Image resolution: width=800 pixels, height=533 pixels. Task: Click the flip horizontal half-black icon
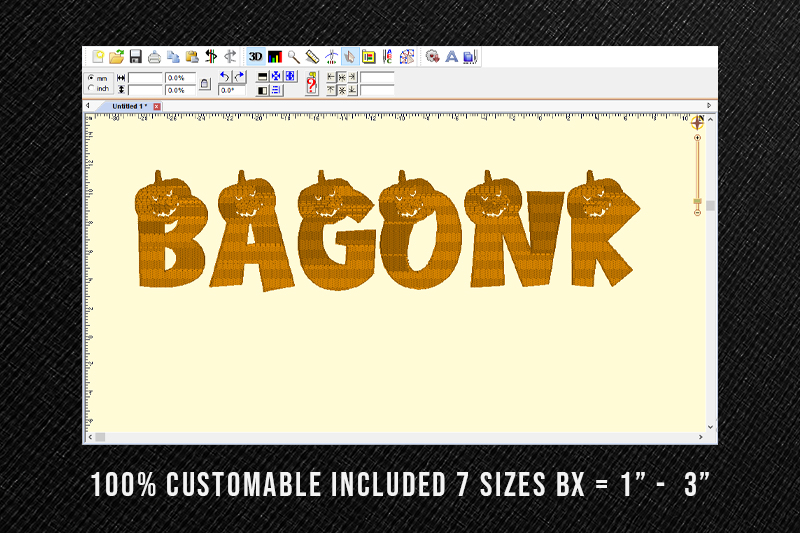(263, 91)
